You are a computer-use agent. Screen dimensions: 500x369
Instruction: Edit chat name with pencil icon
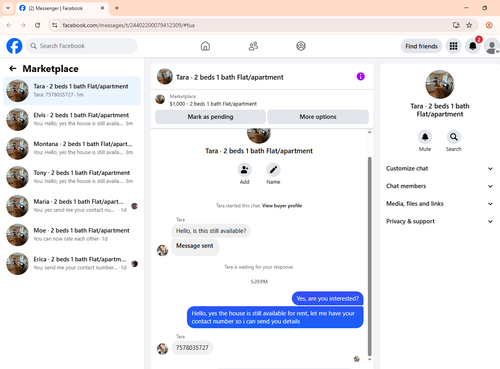[x=273, y=170]
